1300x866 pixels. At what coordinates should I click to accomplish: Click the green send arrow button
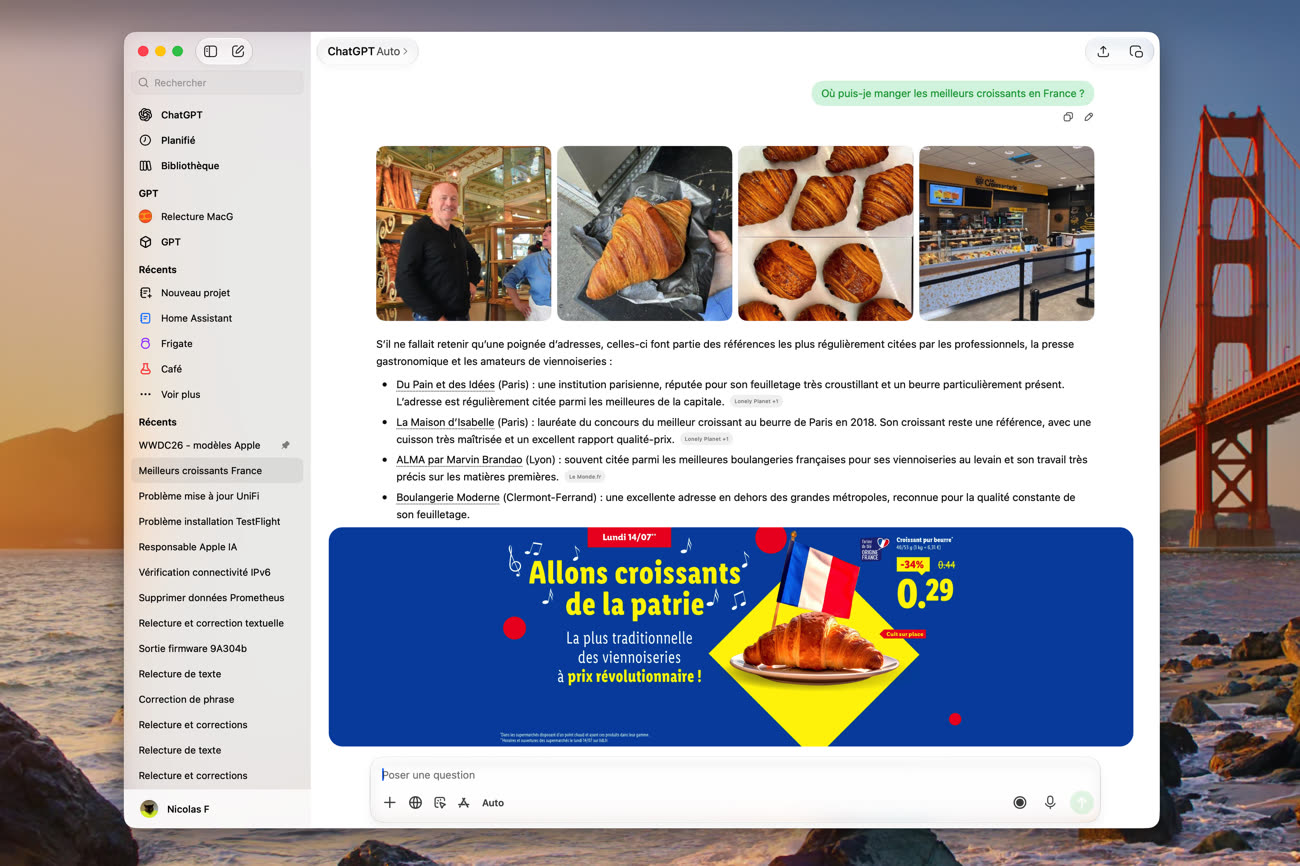(x=1081, y=802)
